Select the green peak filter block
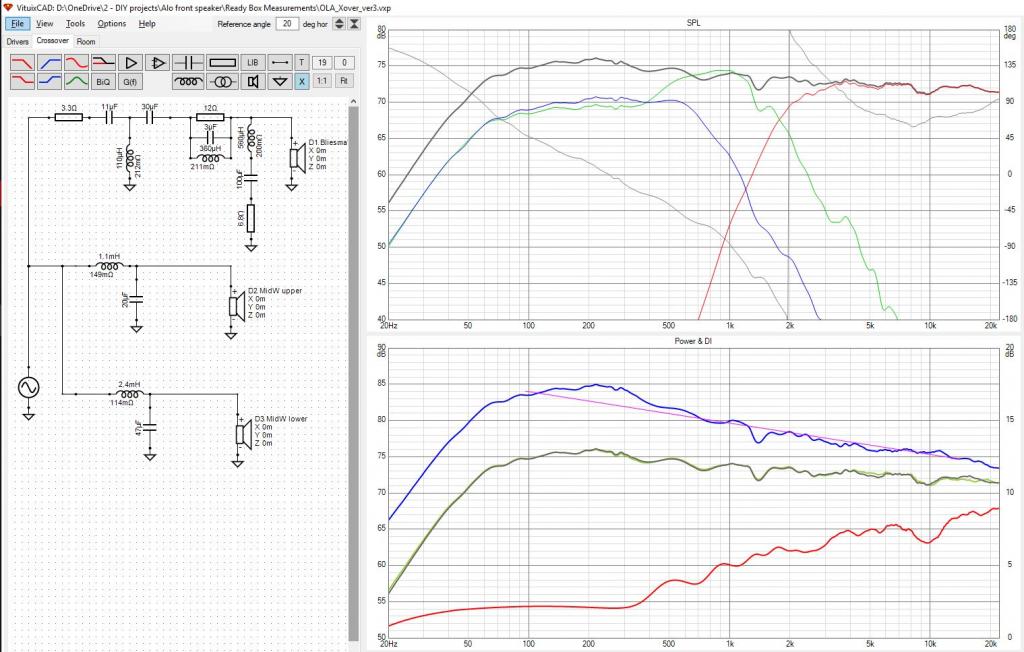This screenshot has width=1024, height=652. pyautogui.click(x=76, y=82)
